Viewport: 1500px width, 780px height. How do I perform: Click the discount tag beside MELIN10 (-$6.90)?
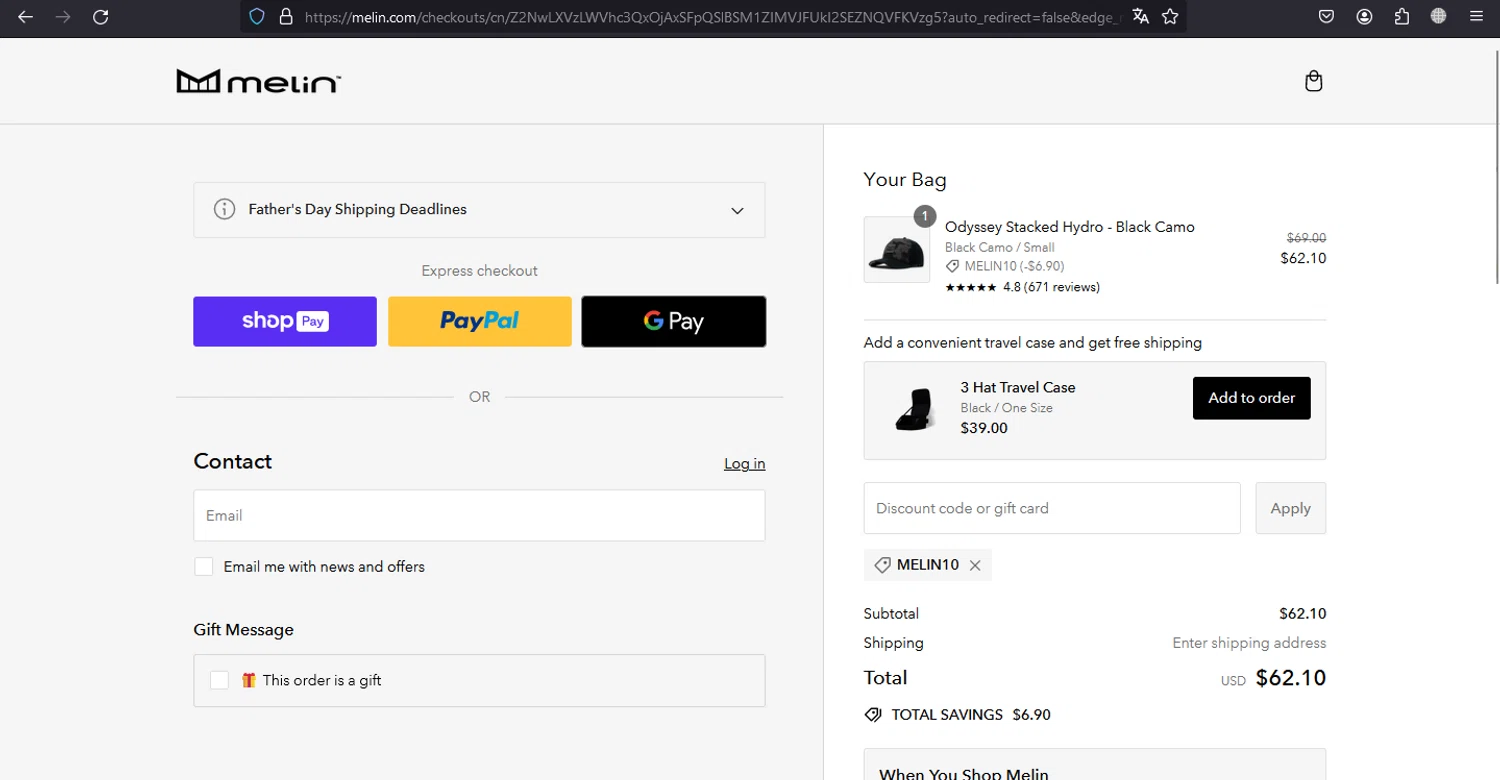coord(952,267)
